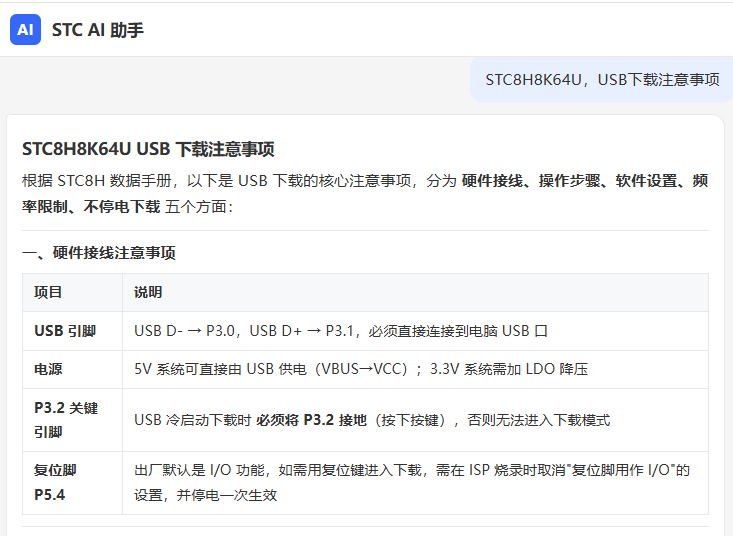
Task: Click the blue AI logo icon
Action: click(25, 29)
